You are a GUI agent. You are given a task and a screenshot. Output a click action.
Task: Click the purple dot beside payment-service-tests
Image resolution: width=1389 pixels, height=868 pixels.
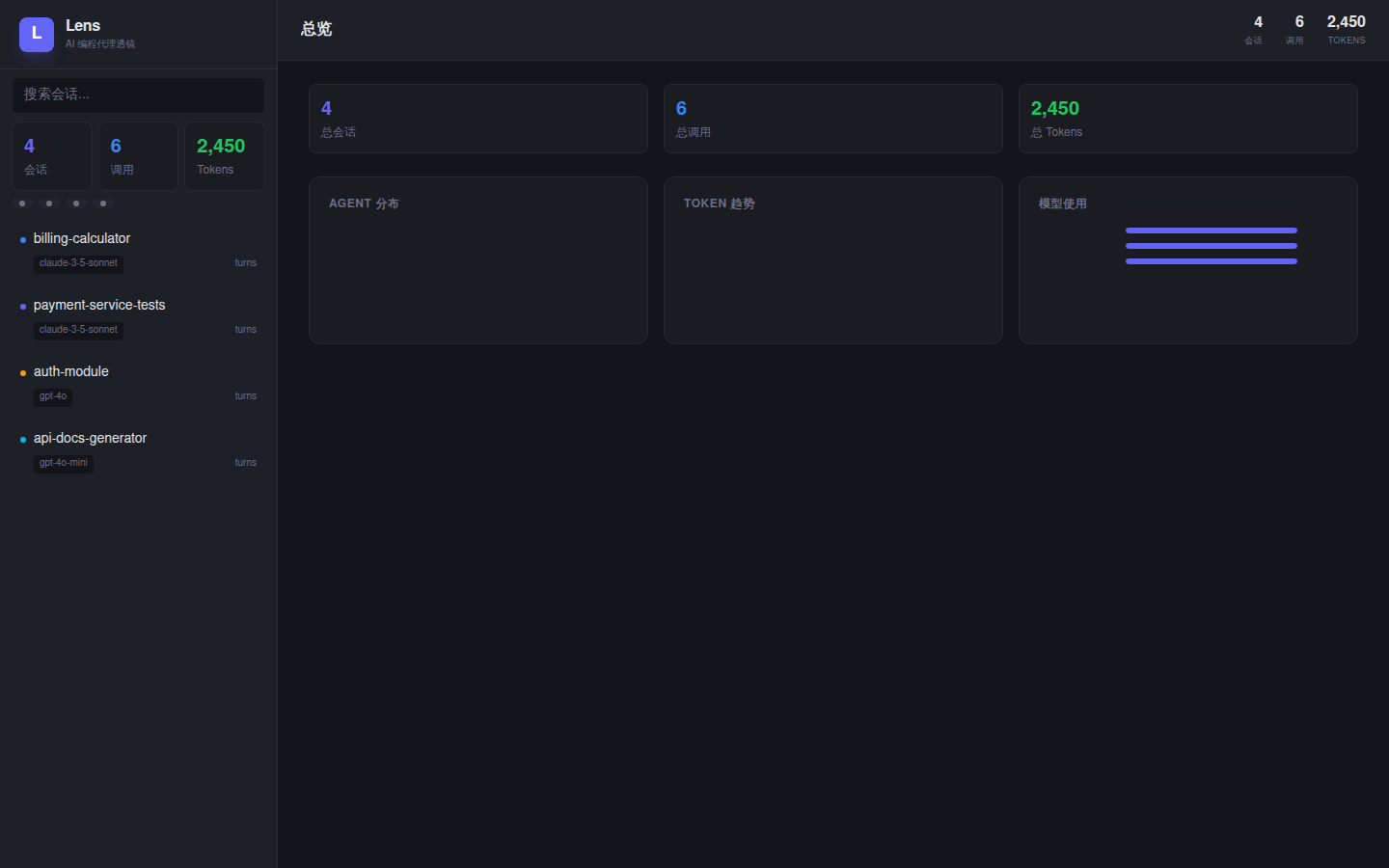click(23, 307)
